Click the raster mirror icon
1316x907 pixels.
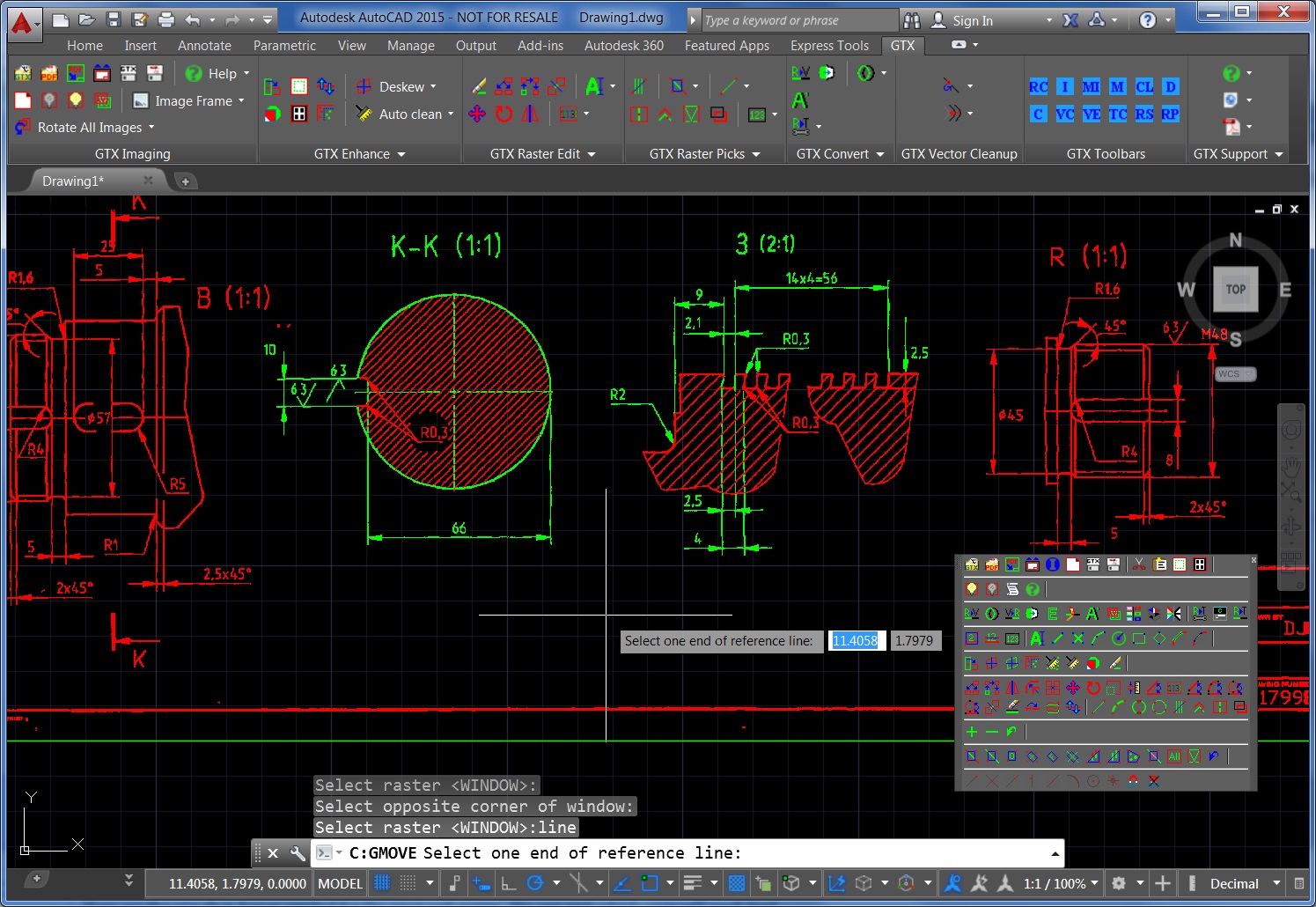click(530, 114)
